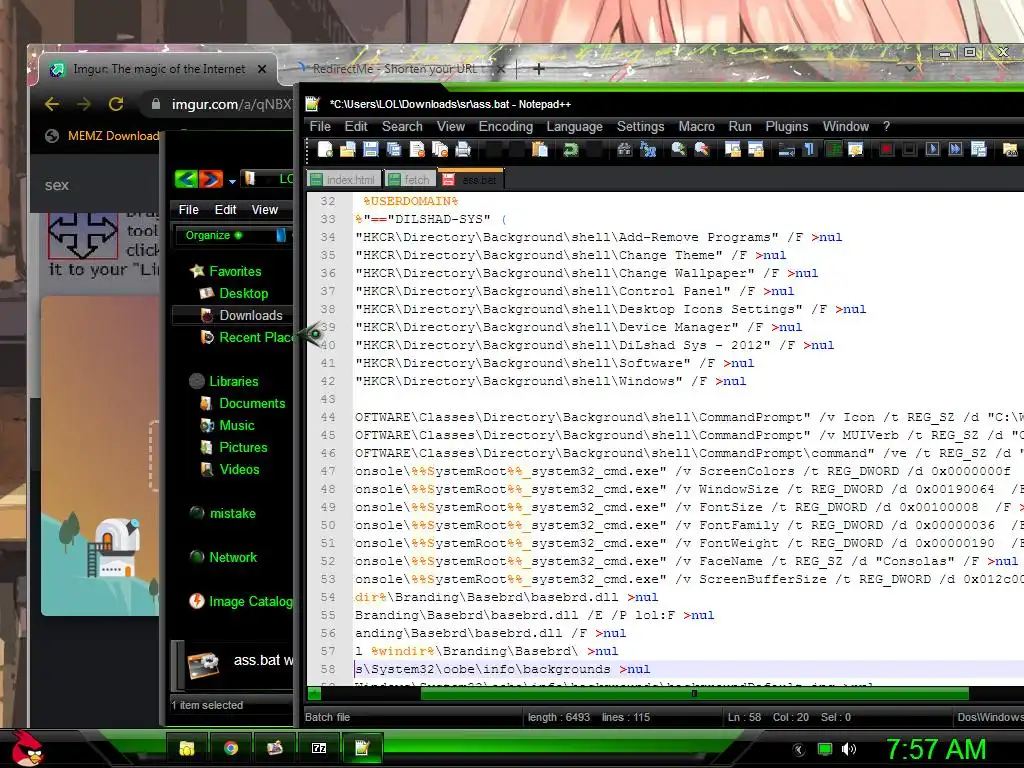Open the Encoding menu
This screenshot has width=1024, height=768.
(x=505, y=127)
